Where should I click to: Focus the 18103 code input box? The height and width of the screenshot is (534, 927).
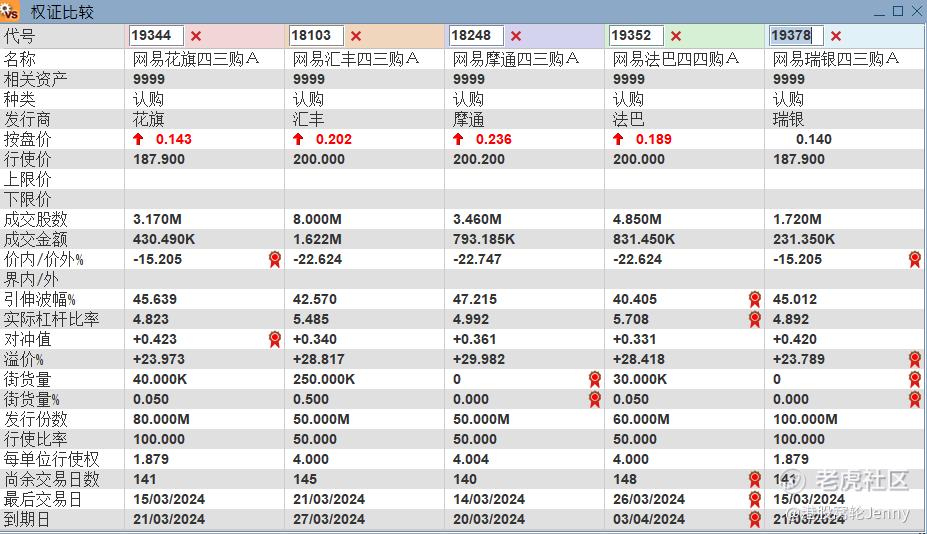click(316, 36)
